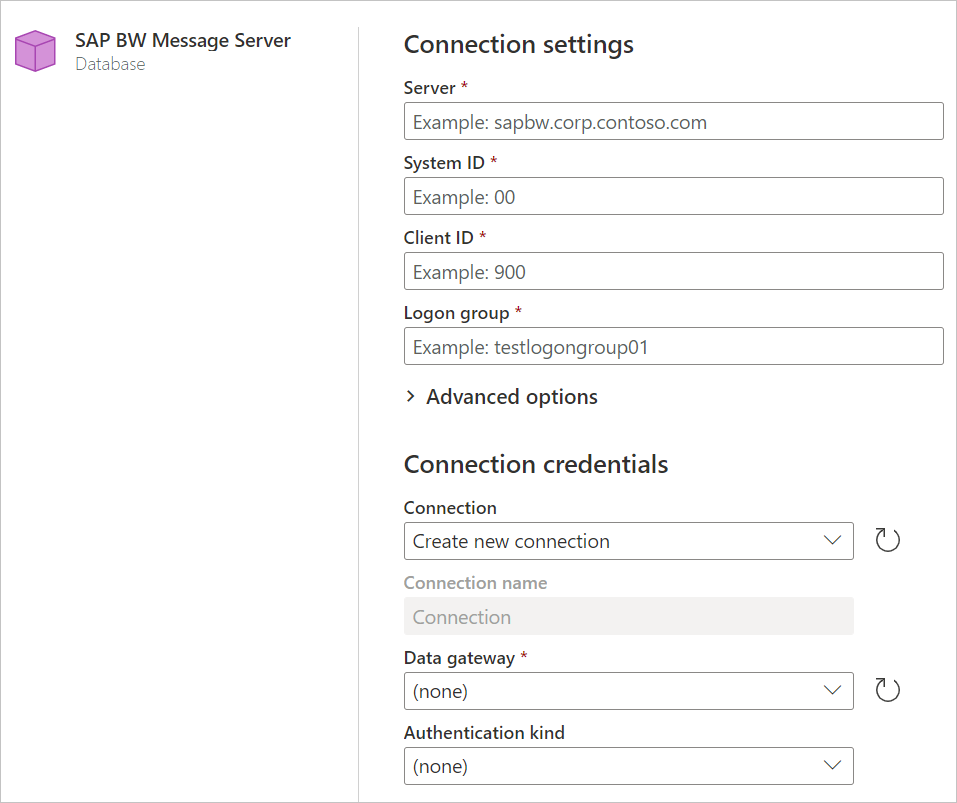Click the Client ID input field
957x803 pixels.
click(673, 271)
